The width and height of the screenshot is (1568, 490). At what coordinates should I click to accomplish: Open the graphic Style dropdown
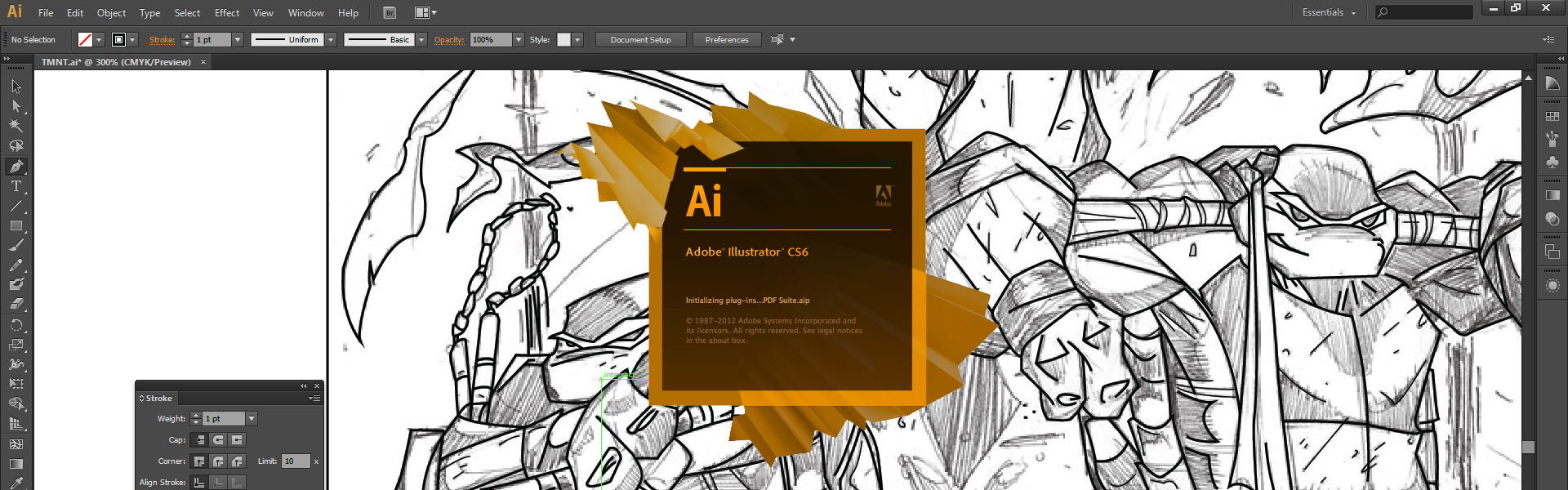[577, 40]
